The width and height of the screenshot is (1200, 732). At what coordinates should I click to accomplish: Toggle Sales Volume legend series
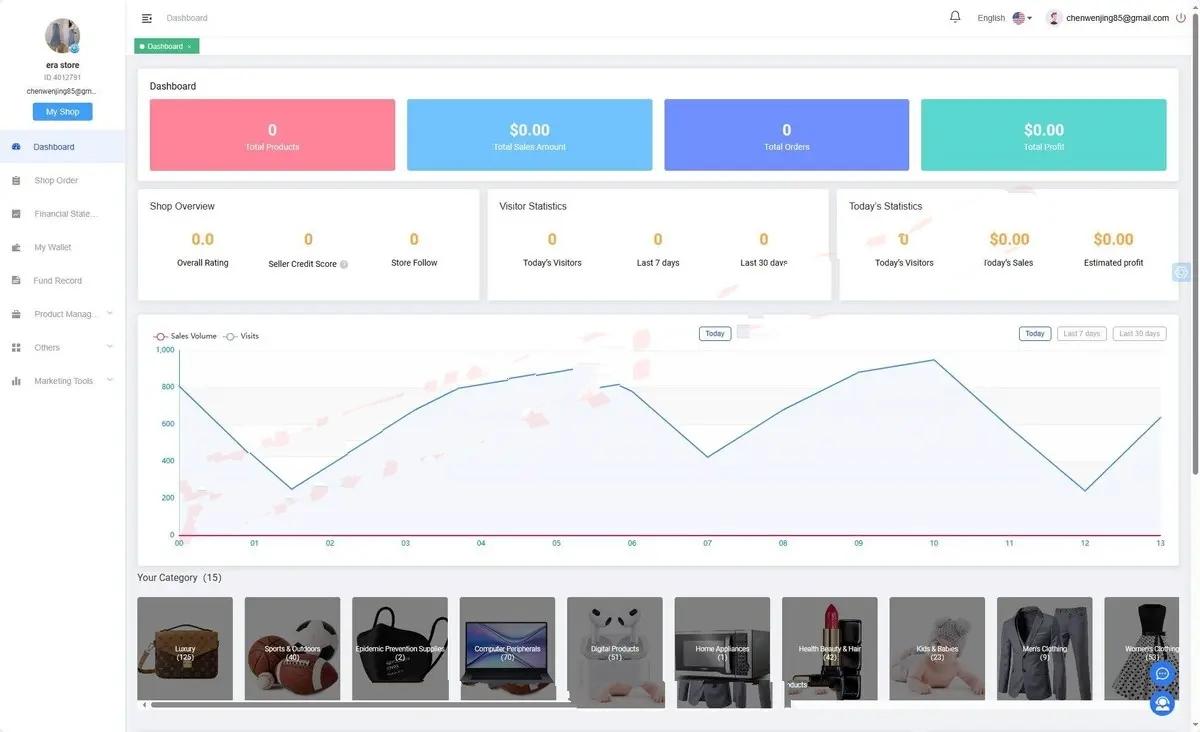185,336
